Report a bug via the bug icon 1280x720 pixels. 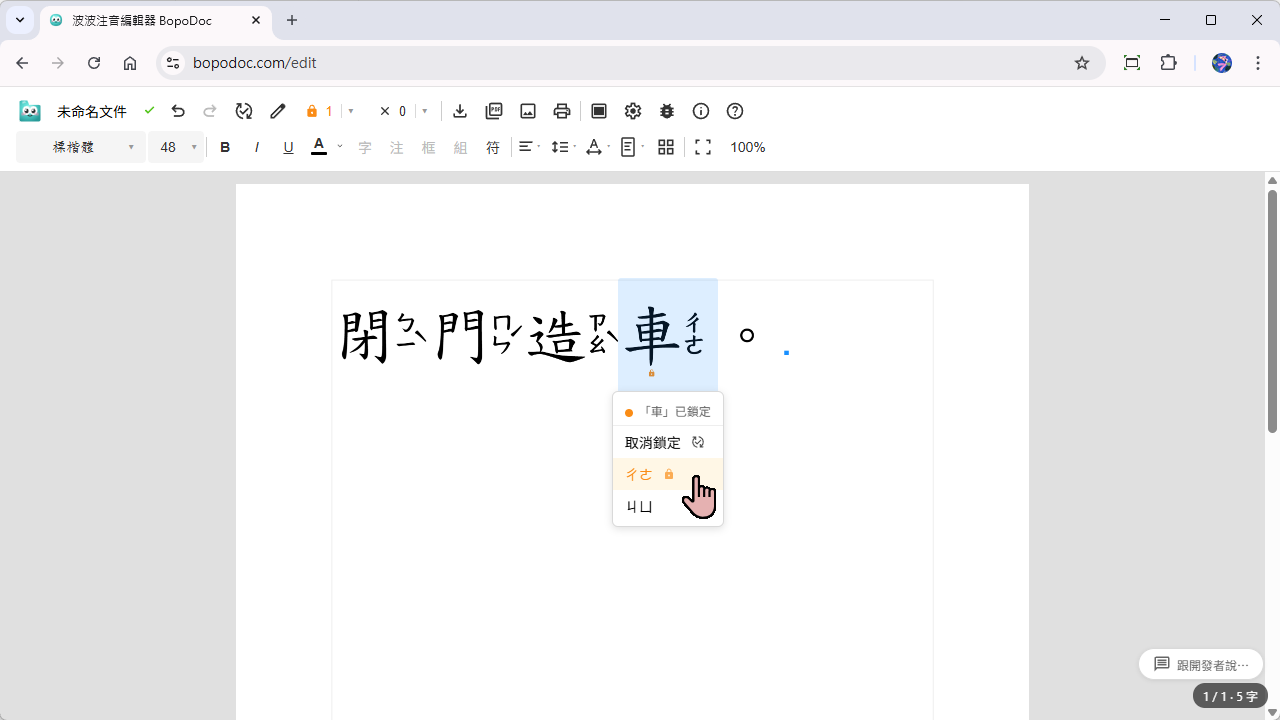click(x=666, y=111)
